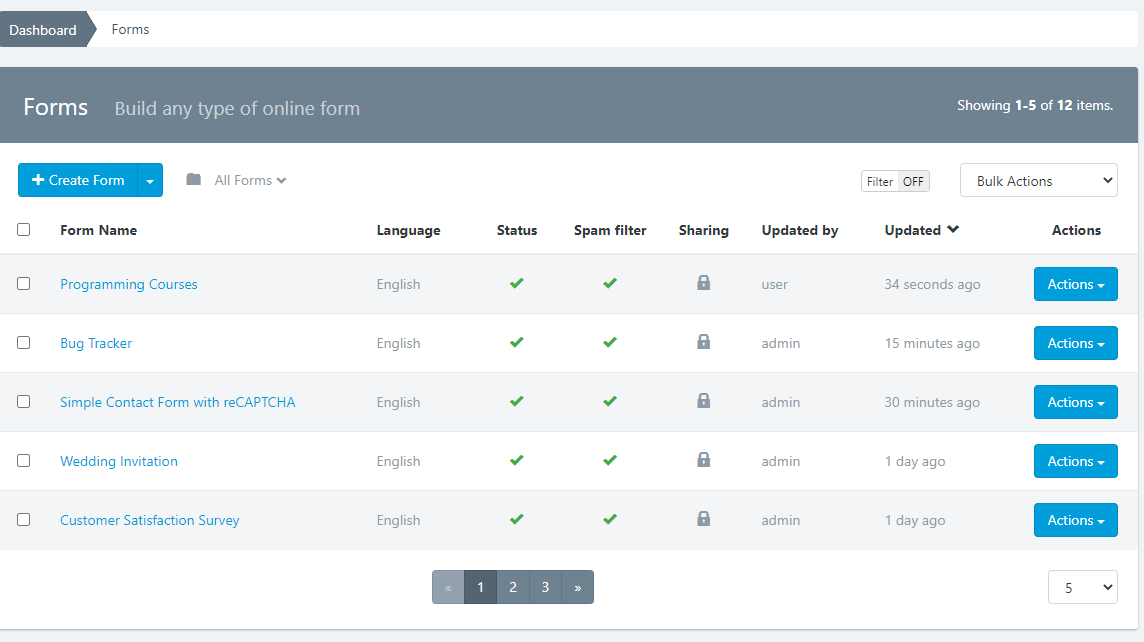The height and width of the screenshot is (642, 1144).
Task: Click the spam filter checkmark for Bug Tracker
Action: (x=609, y=343)
